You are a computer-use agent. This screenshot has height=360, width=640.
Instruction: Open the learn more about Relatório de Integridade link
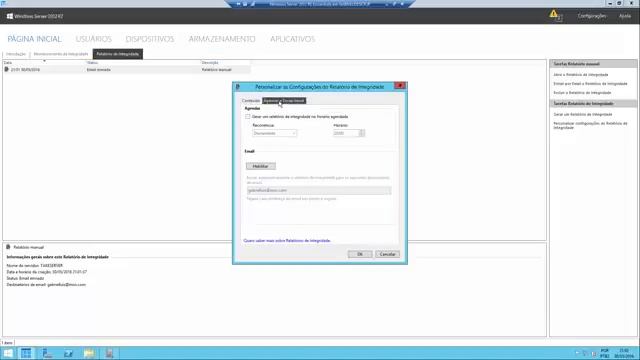tap(287, 241)
